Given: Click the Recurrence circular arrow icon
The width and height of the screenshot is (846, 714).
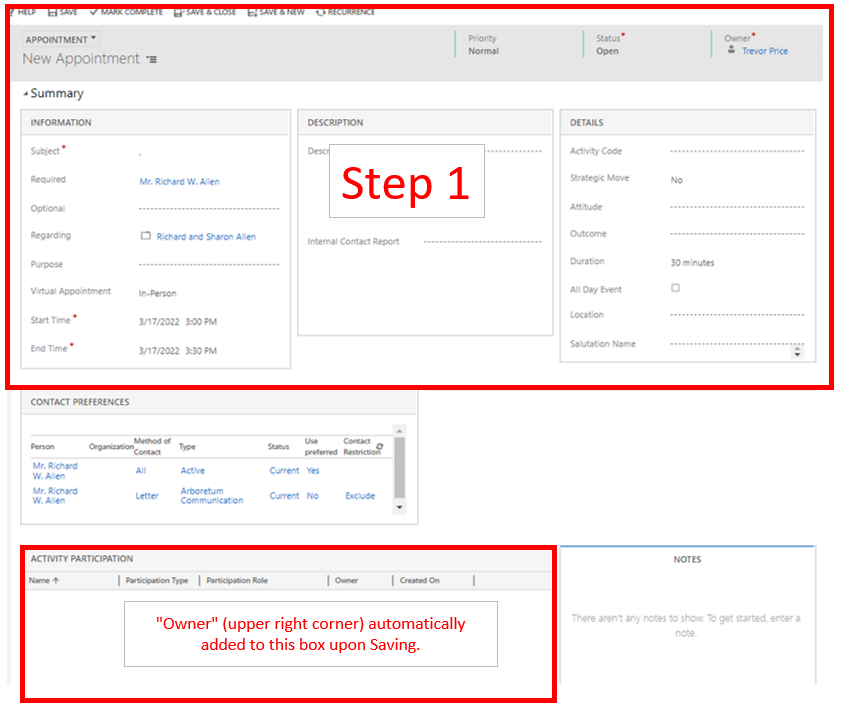Looking at the screenshot, I should (320, 12).
